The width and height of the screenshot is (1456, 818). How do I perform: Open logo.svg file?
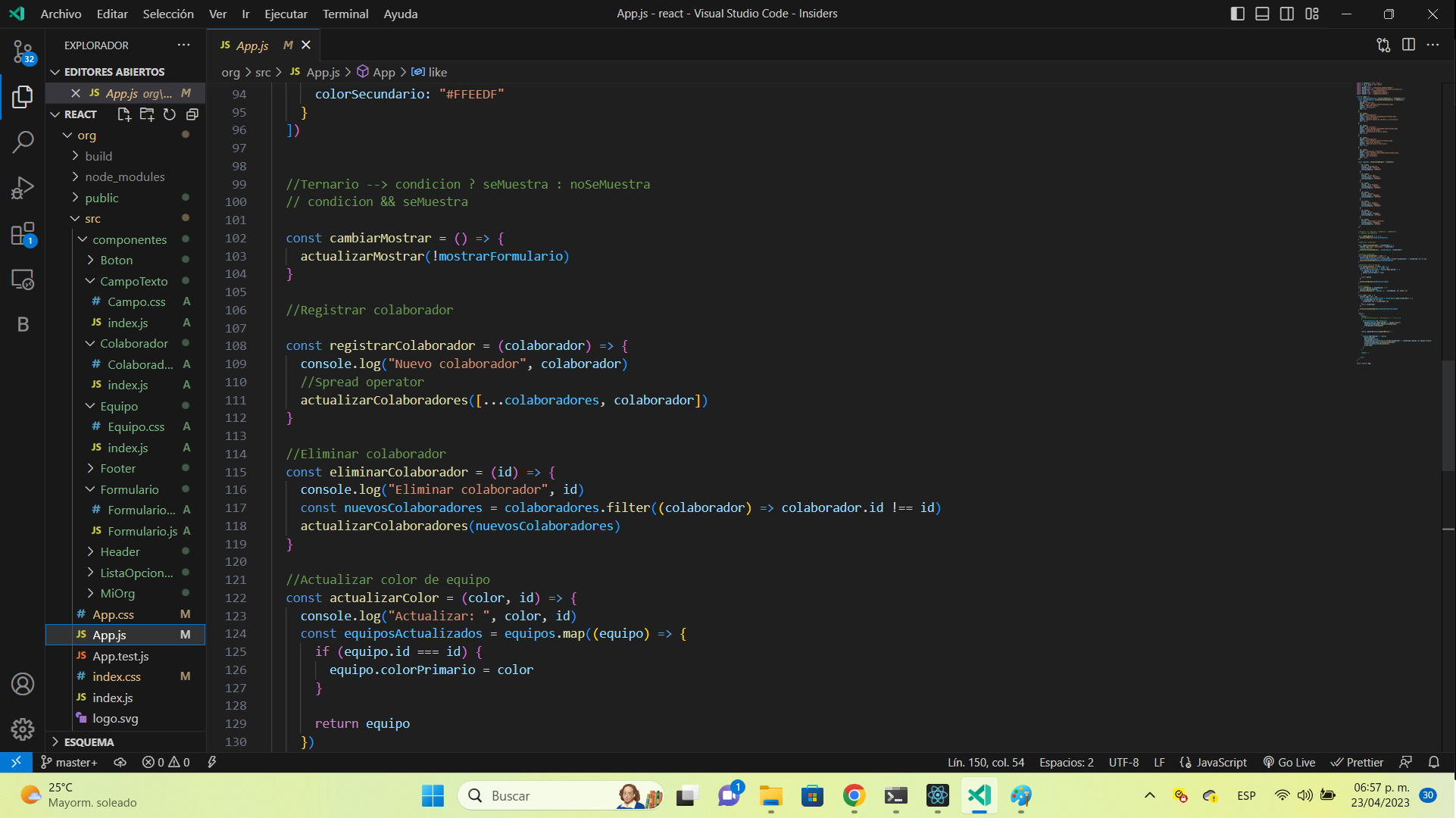click(x=125, y=719)
